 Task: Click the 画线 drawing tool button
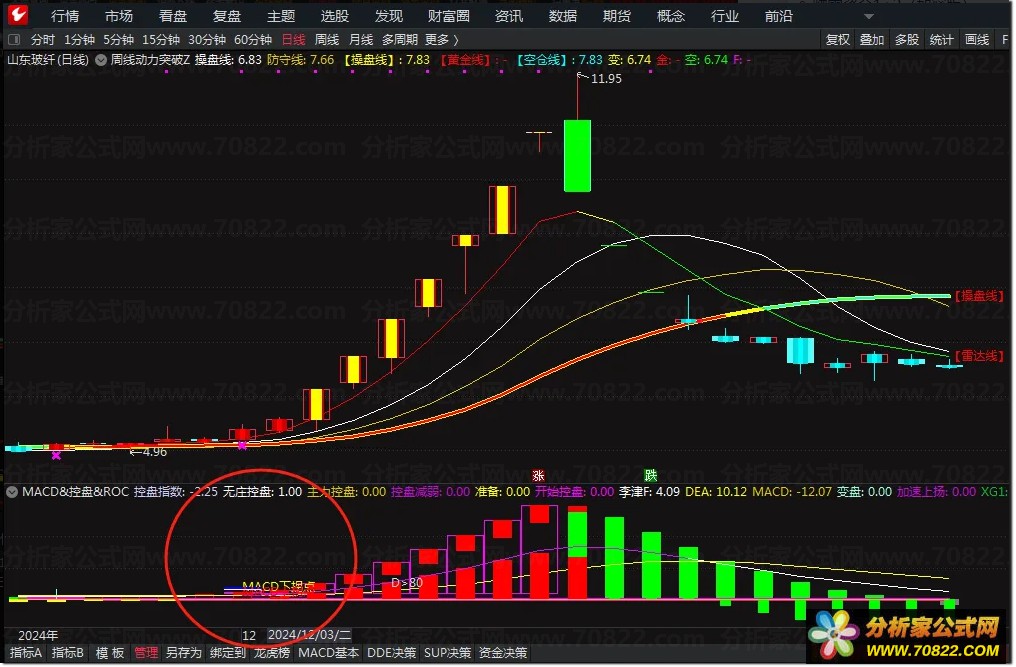(976, 40)
